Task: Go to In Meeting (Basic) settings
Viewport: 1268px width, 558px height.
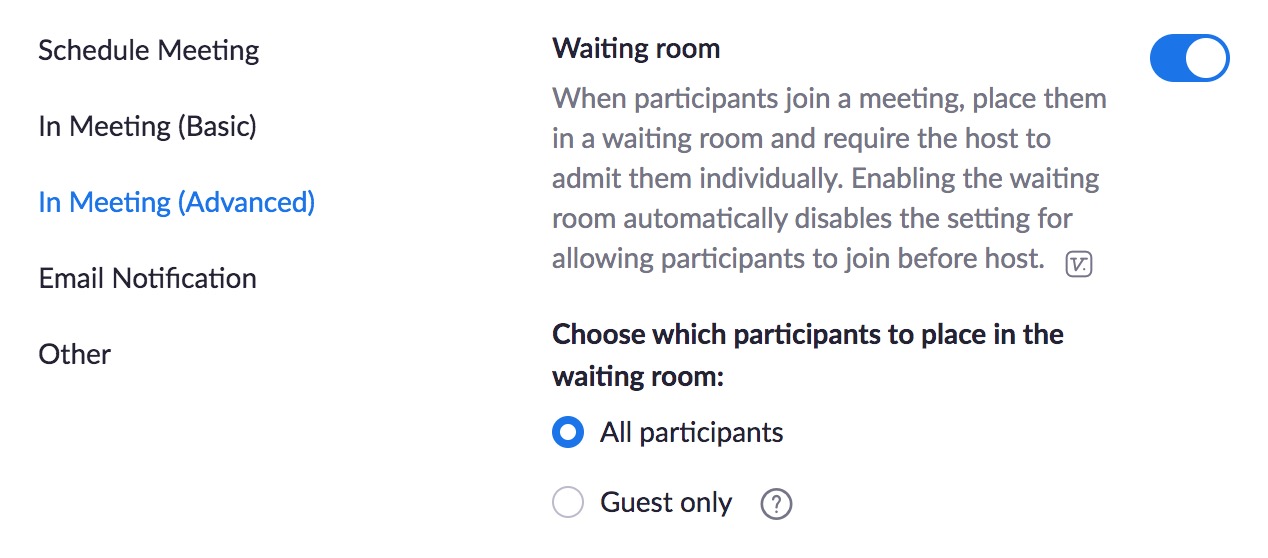Action: tap(148, 127)
